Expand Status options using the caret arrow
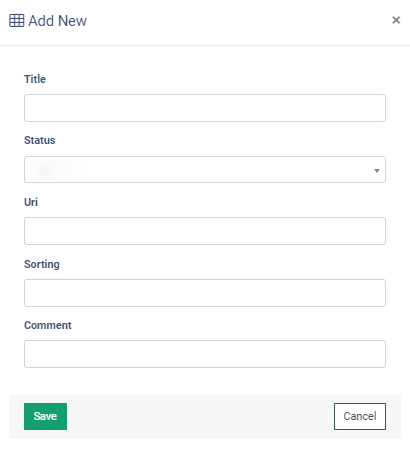 pos(377,171)
